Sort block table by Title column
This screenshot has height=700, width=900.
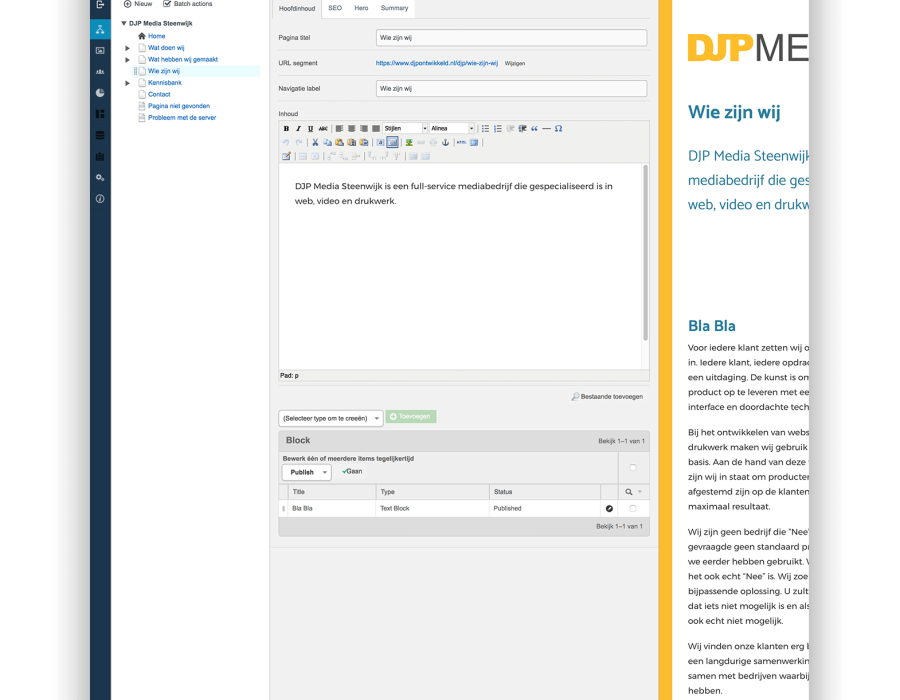298,492
